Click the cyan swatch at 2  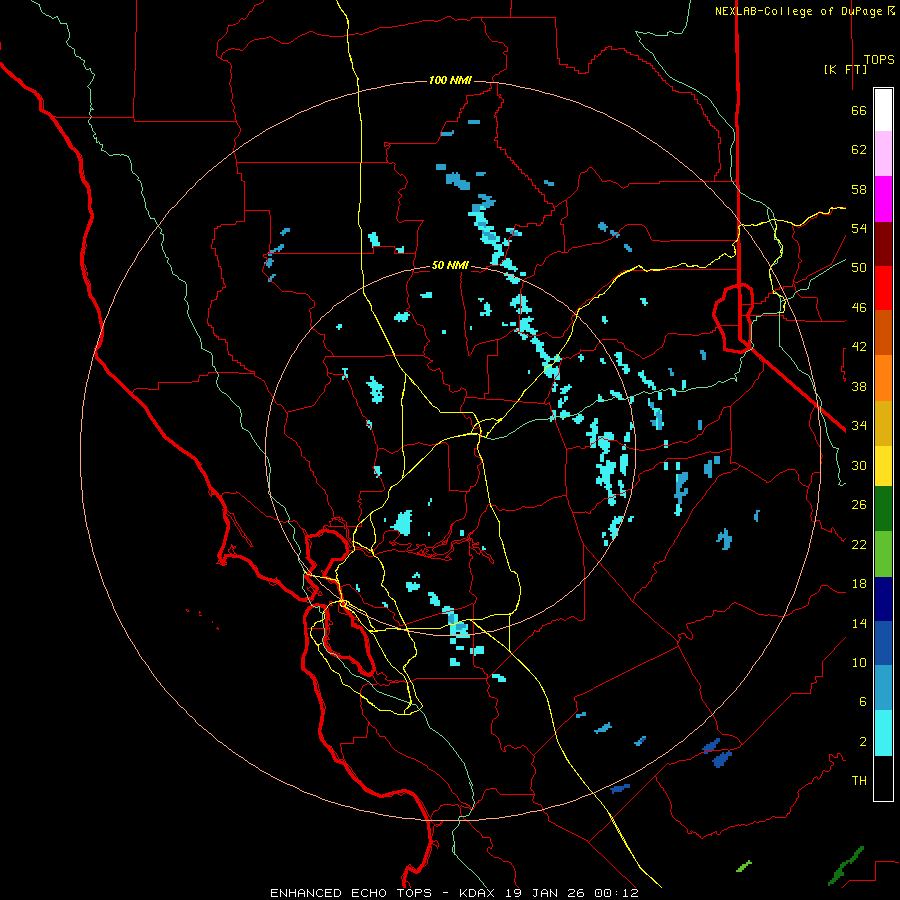(883, 733)
